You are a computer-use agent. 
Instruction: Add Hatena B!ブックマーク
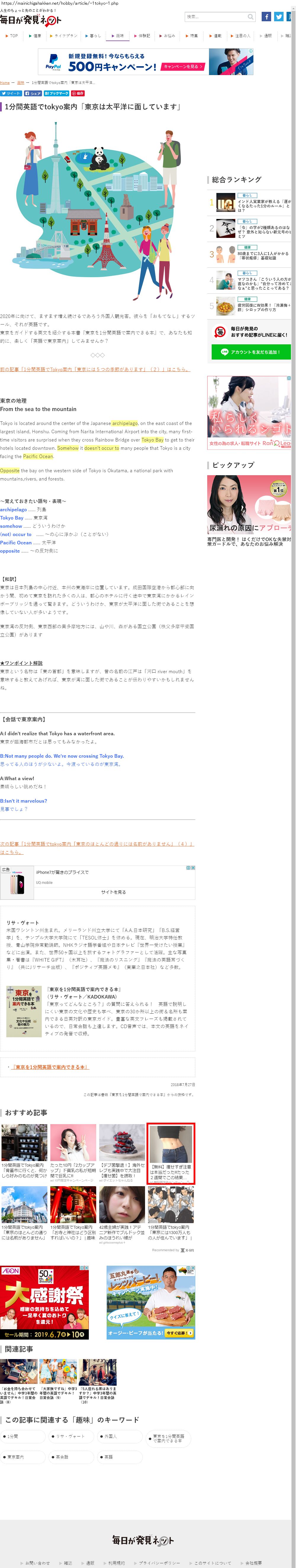[56, 93]
